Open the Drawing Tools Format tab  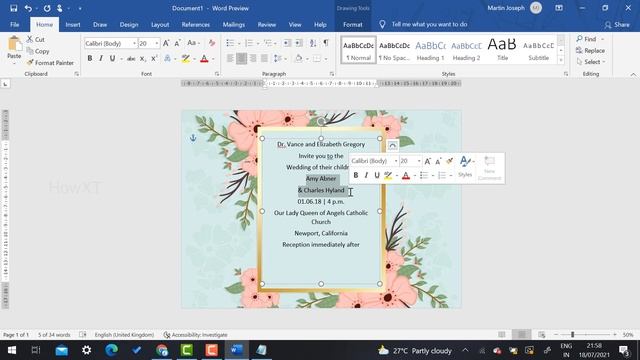click(353, 24)
